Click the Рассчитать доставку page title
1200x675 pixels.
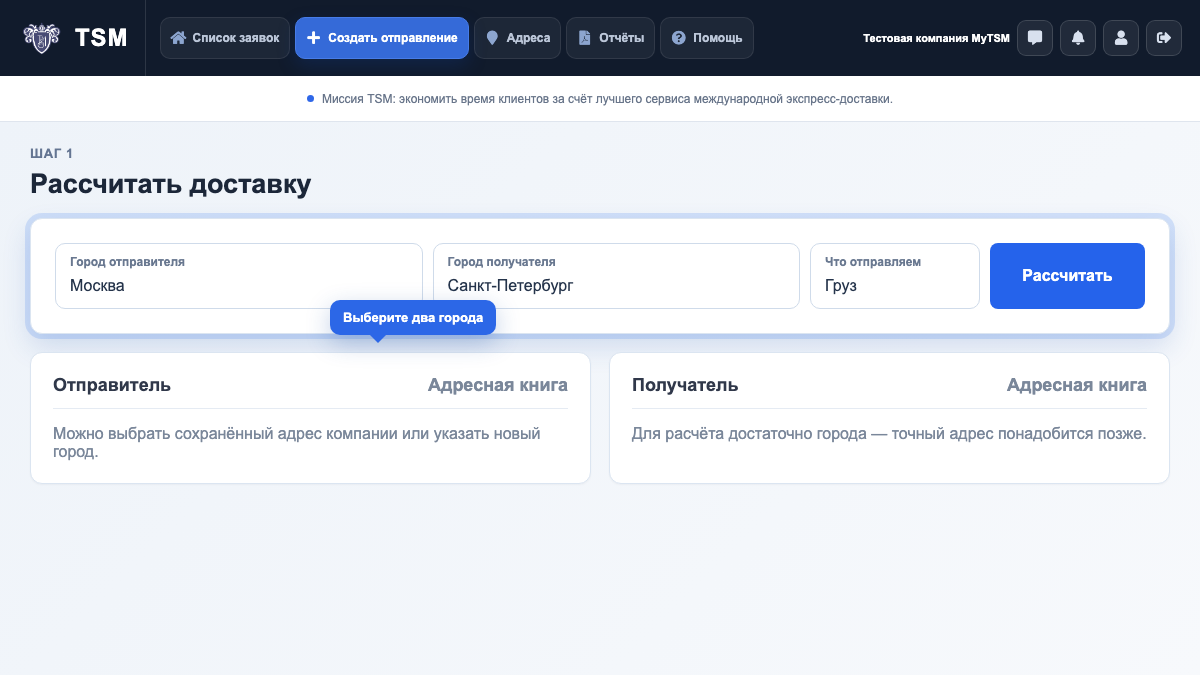(x=171, y=185)
